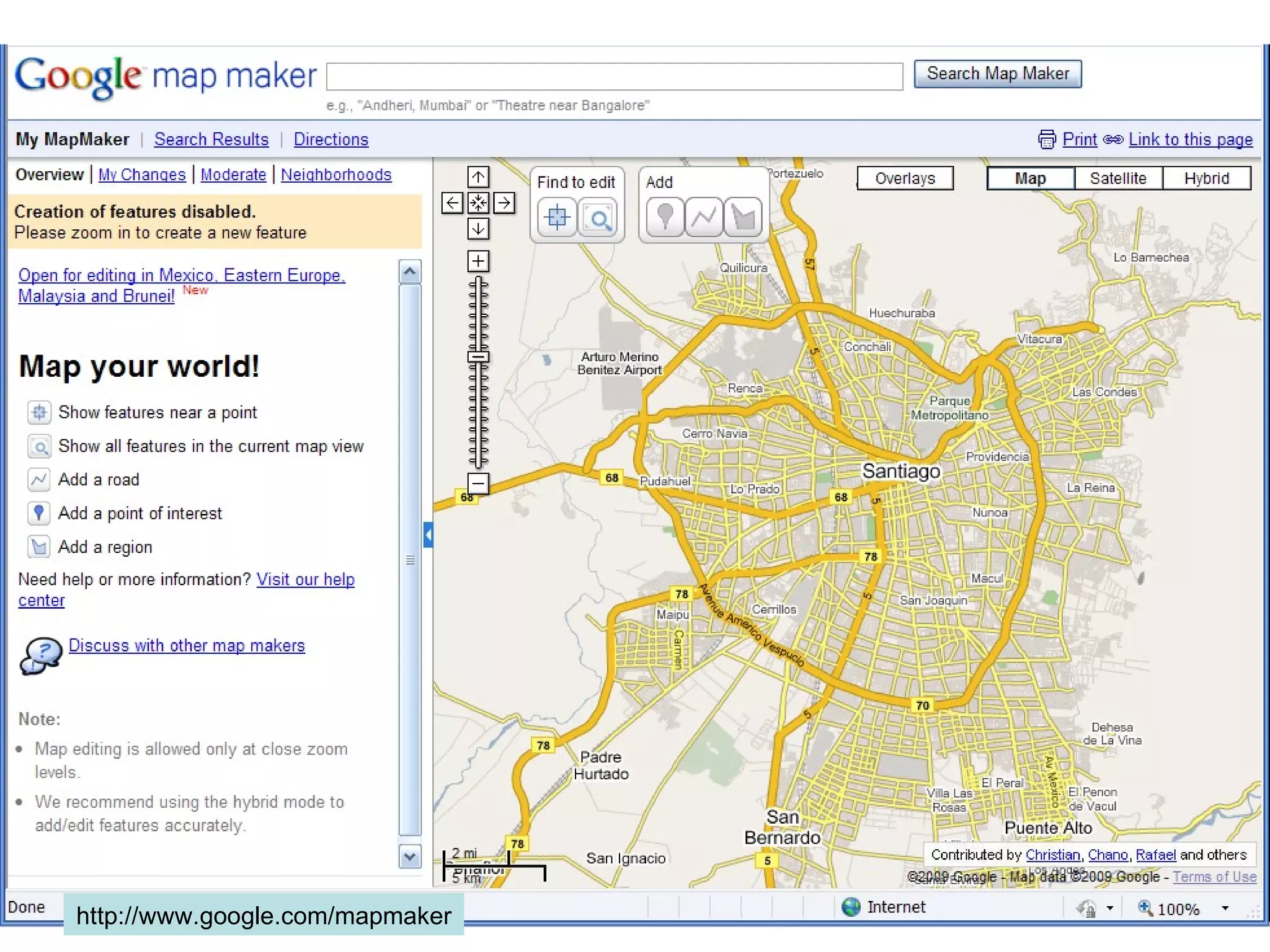Click the speech bubble discussion icon
This screenshot has height=952, width=1270.
41,655
